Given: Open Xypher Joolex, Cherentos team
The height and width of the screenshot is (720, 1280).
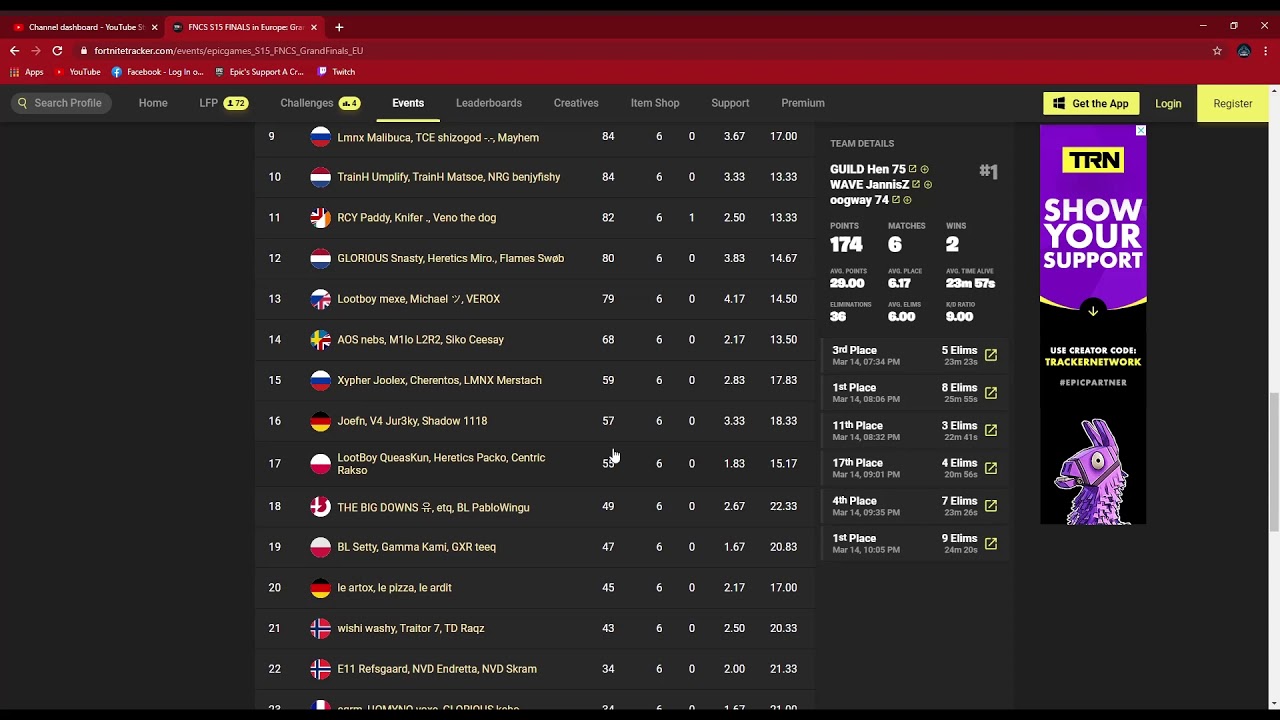Looking at the screenshot, I should [440, 380].
